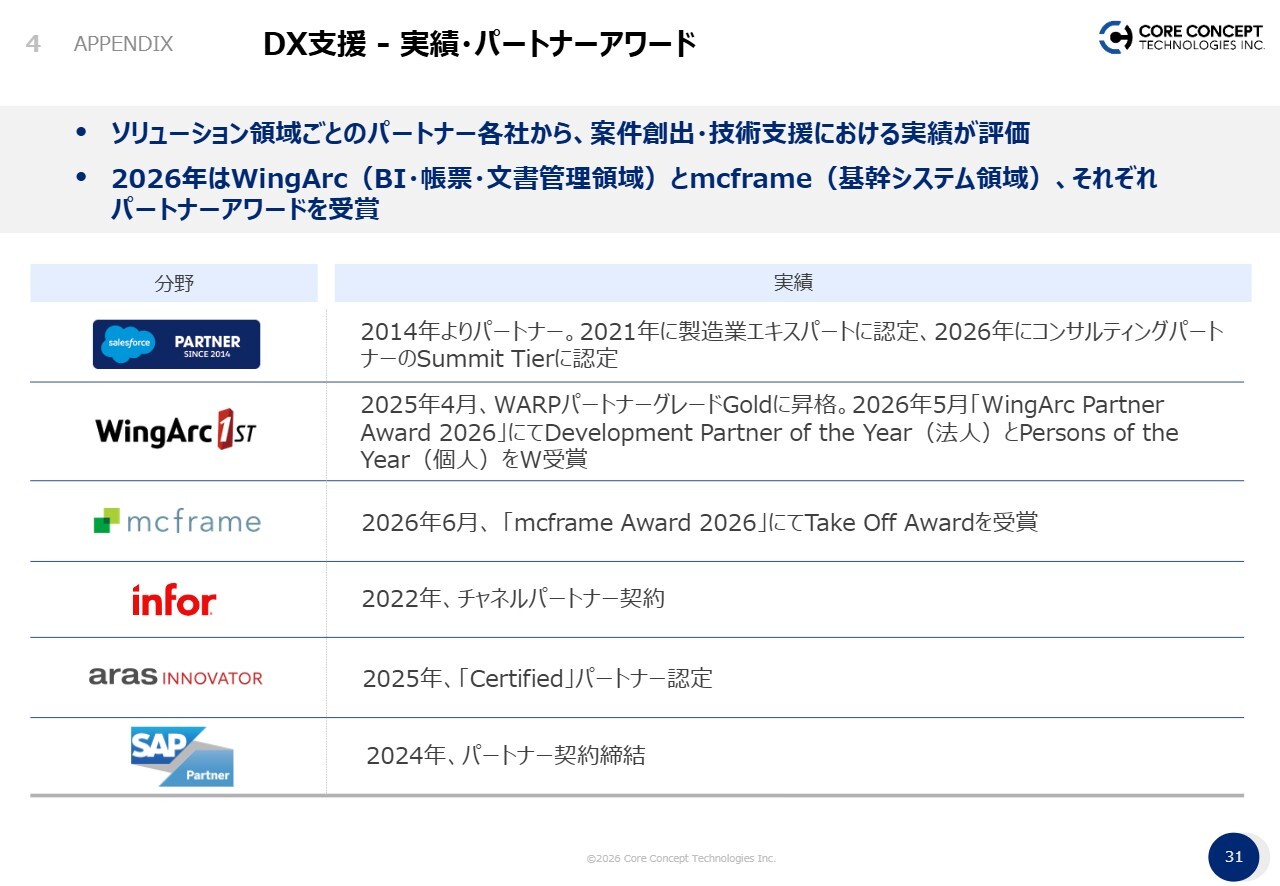Select the mcframe logo
The image size is (1280, 886).
coord(177,521)
